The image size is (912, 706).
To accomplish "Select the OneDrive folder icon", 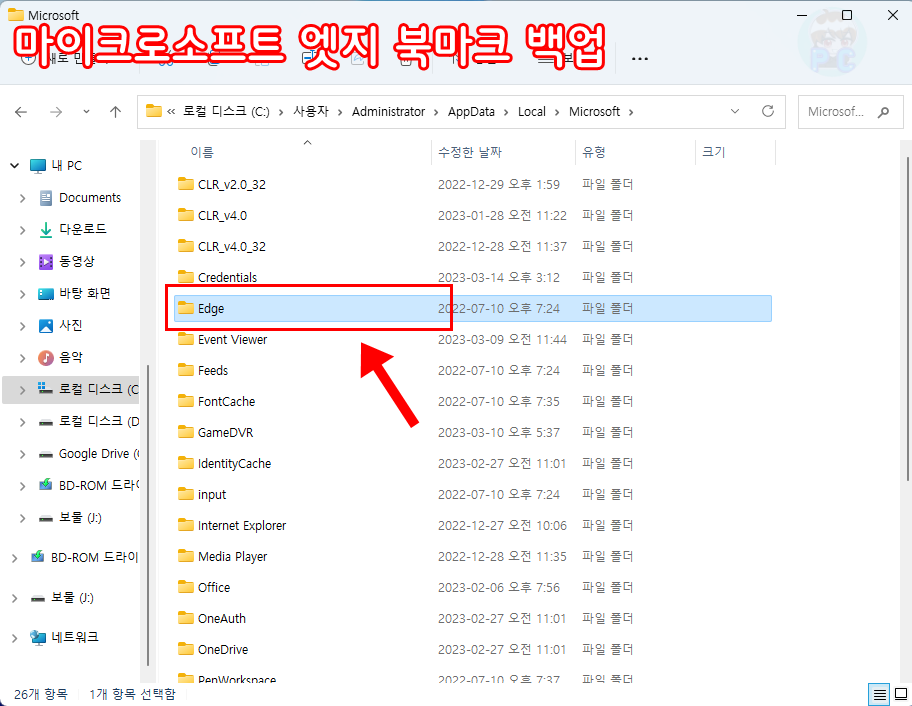I will (186, 649).
